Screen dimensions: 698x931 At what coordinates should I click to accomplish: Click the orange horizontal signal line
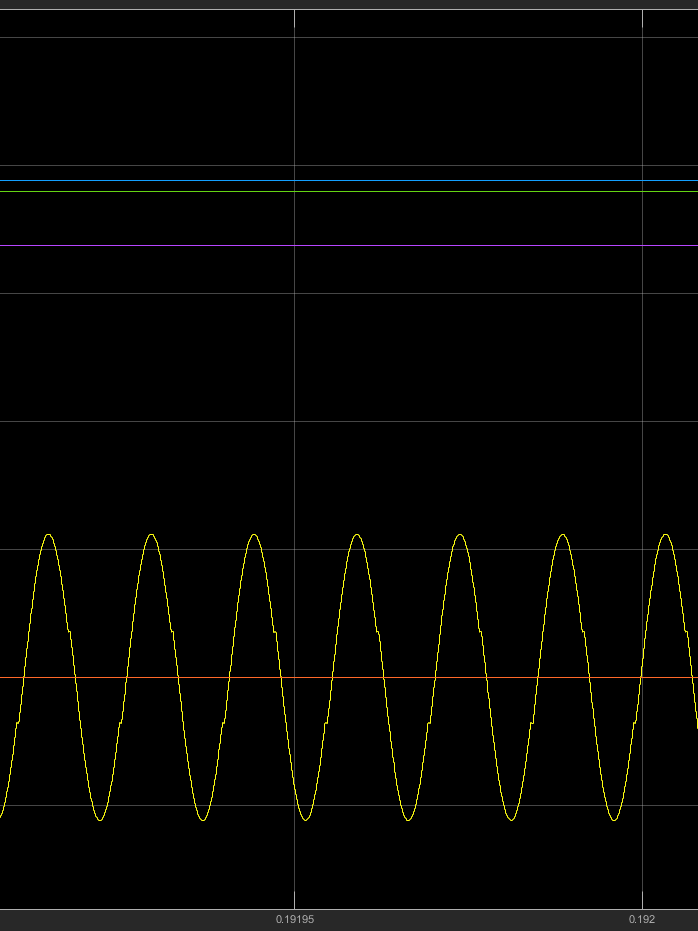[x=349, y=677]
